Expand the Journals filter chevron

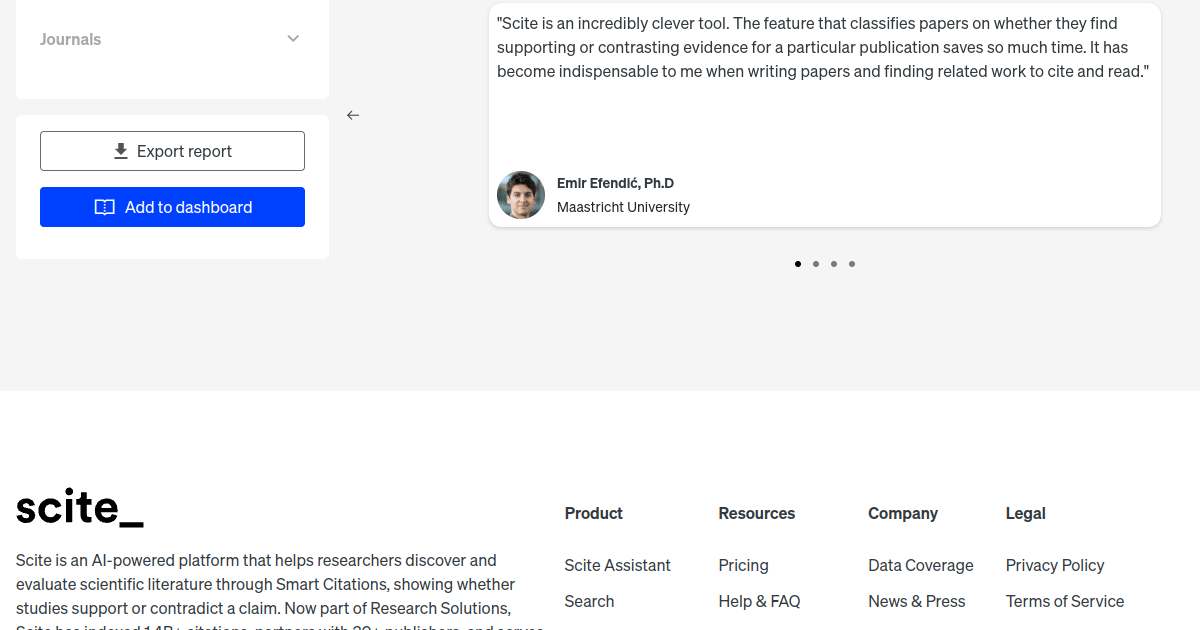click(x=293, y=39)
